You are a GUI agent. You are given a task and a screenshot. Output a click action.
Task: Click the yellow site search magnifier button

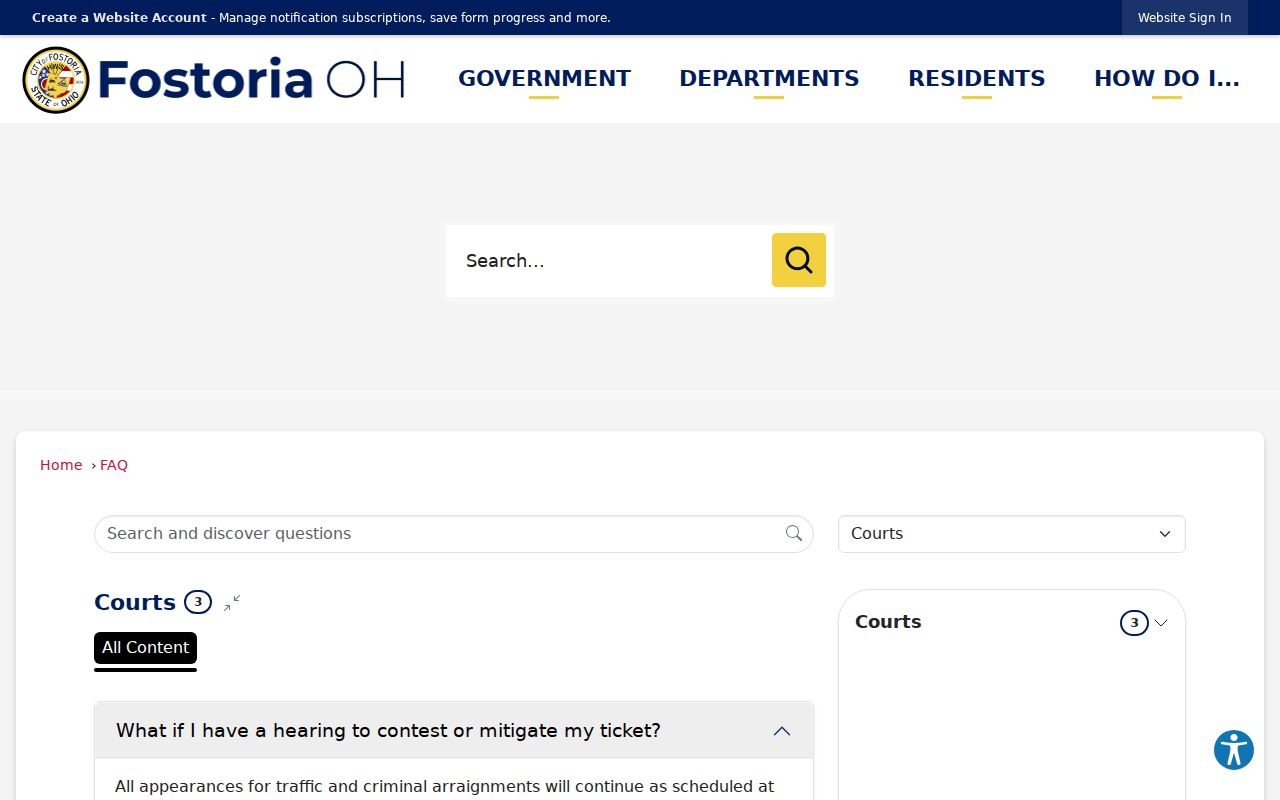point(799,260)
